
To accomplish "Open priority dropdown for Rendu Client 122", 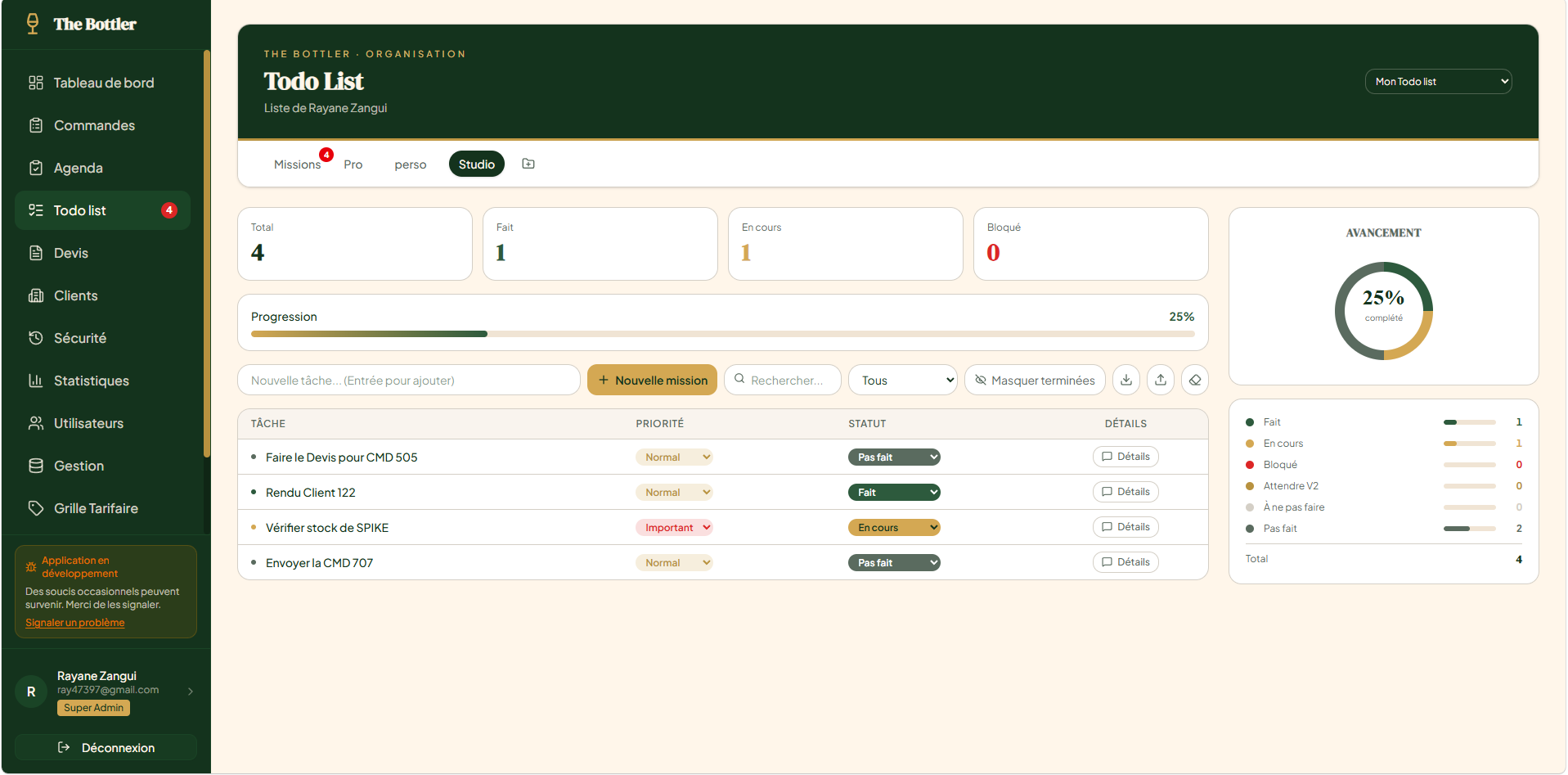I will (x=674, y=493).
